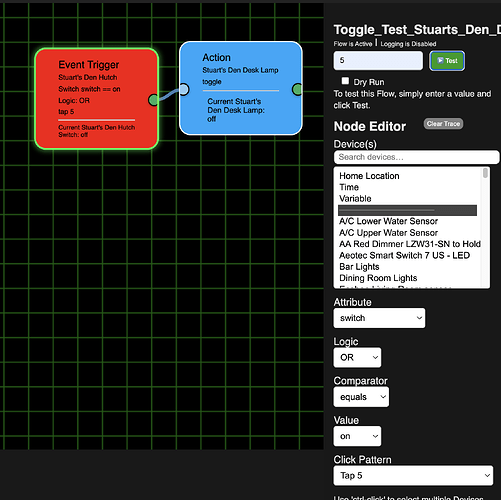Image resolution: width=501 pixels, height=500 pixels.
Task: Click the Search devices field
Action: (x=416, y=157)
